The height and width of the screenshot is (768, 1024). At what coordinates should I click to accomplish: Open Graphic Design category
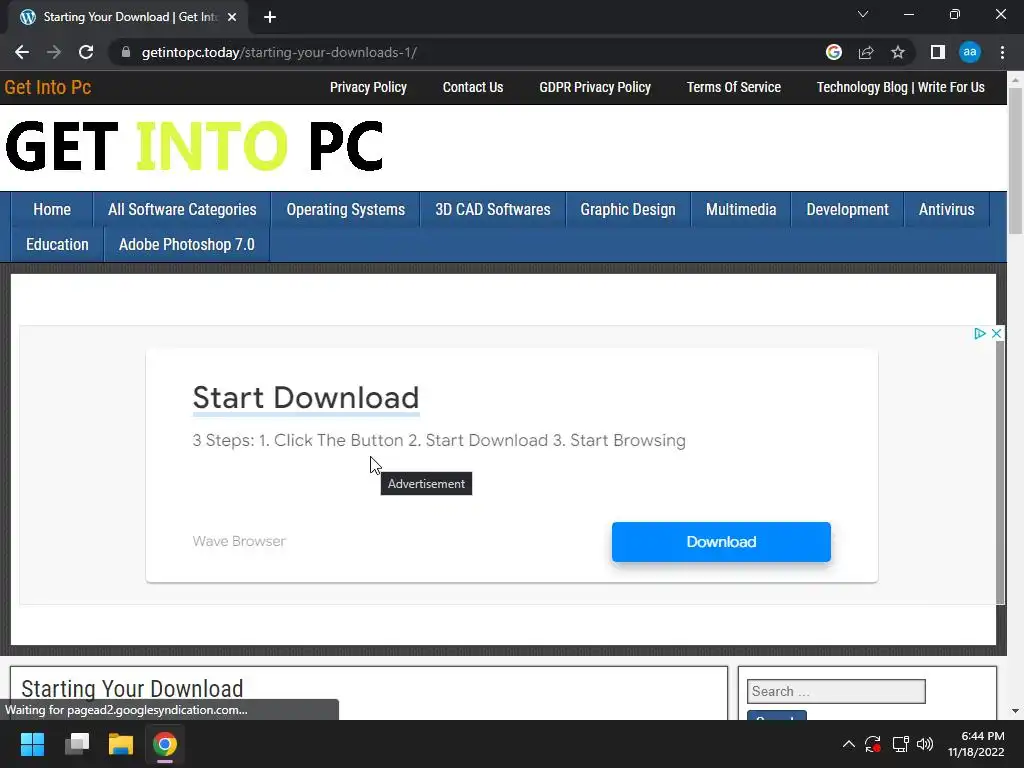[628, 210]
